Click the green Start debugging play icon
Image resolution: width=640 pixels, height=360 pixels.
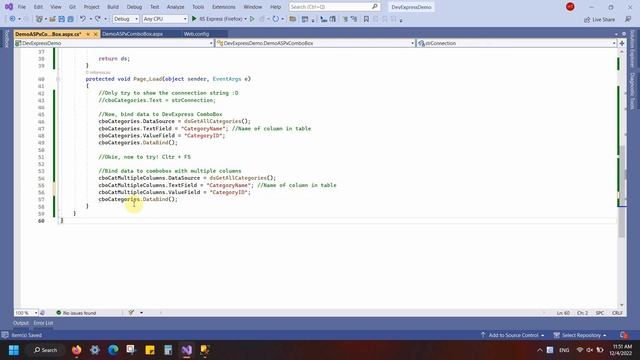pos(194,19)
